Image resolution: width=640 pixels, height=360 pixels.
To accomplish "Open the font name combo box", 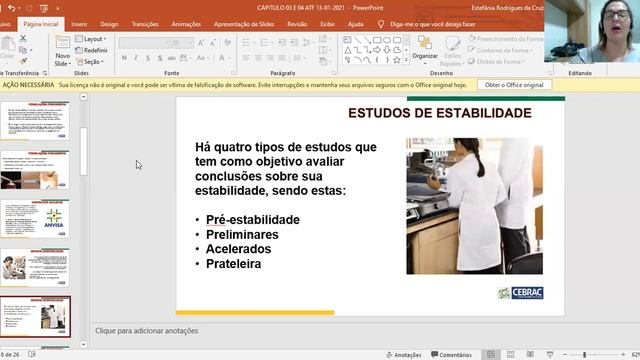I will pos(144,43).
